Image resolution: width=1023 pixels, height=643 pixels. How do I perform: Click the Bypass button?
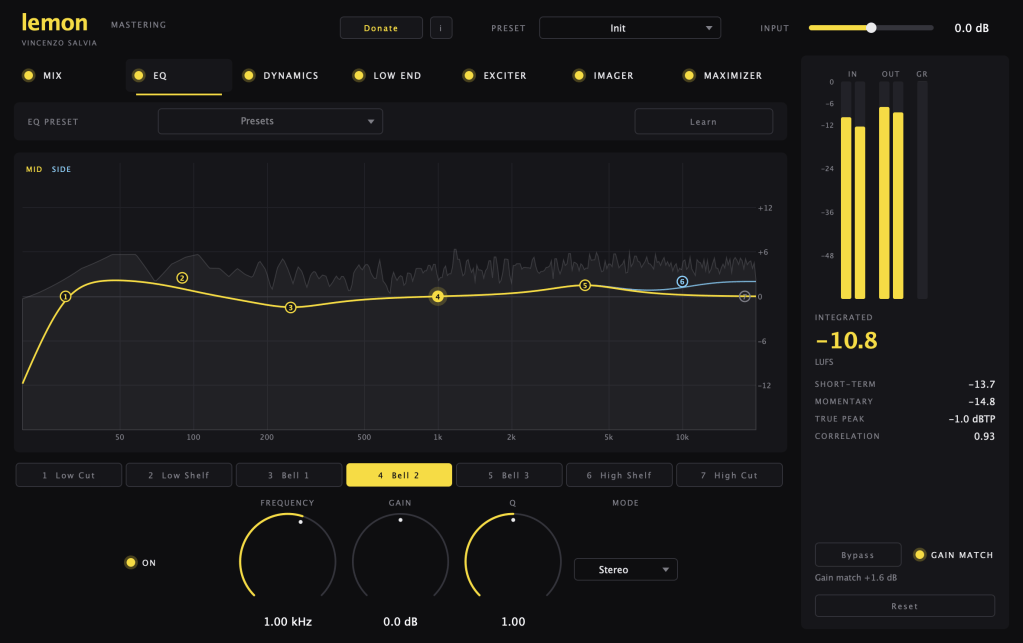point(857,555)
